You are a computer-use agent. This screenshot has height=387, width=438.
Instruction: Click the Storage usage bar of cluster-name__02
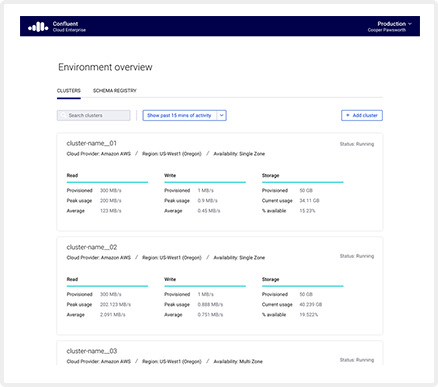tap(303, 286)
